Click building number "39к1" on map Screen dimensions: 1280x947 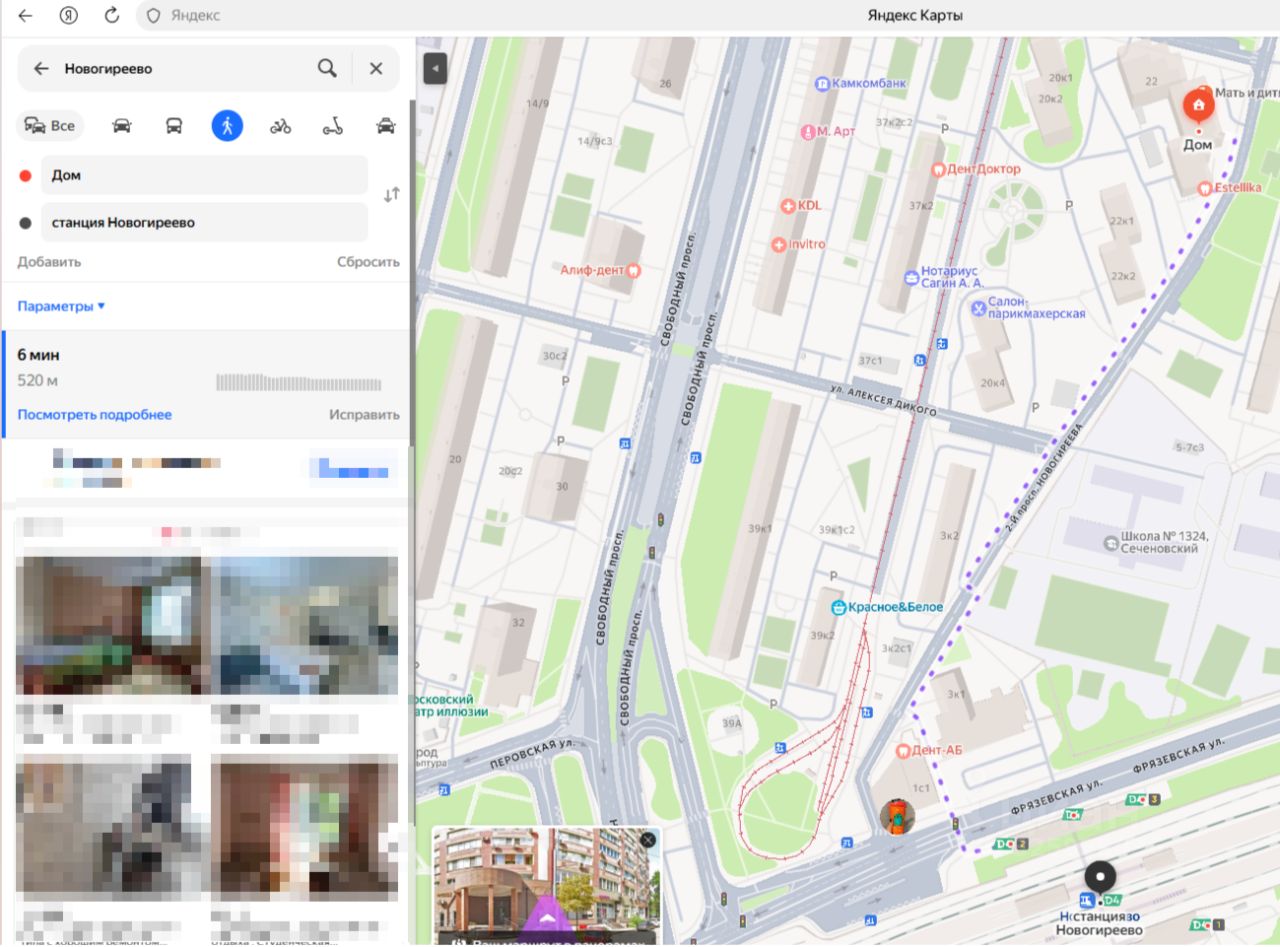(761, 527)
